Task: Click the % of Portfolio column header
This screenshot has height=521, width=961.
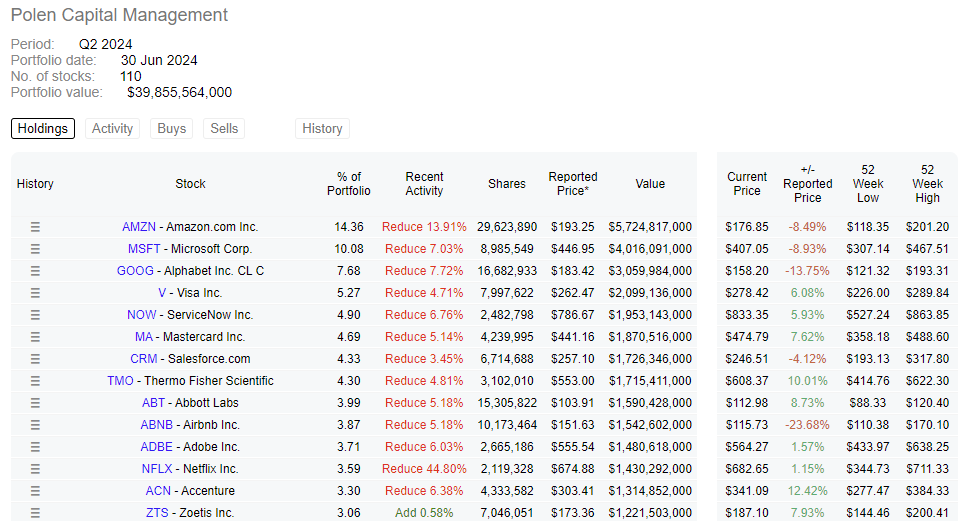Action: point(349,184)
